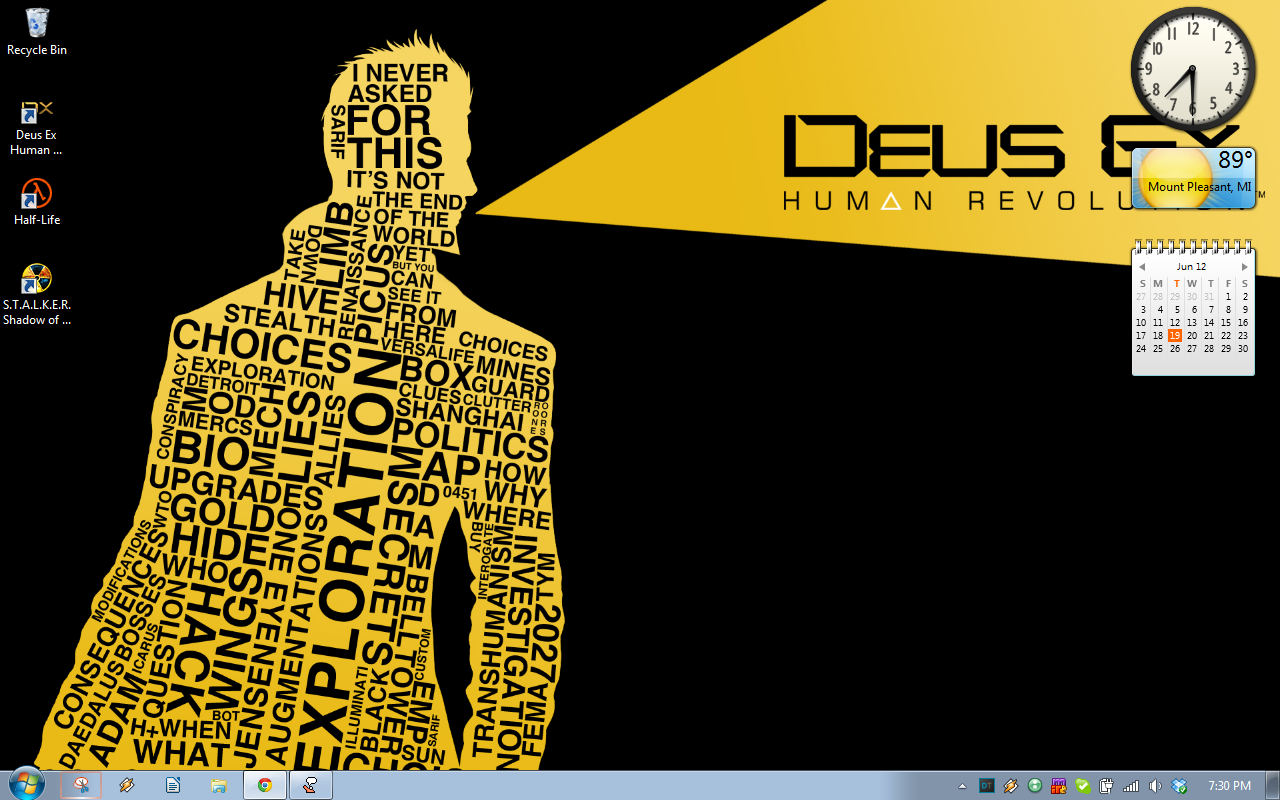Open Windows Explorer from the taskbar

coord(219,785)
